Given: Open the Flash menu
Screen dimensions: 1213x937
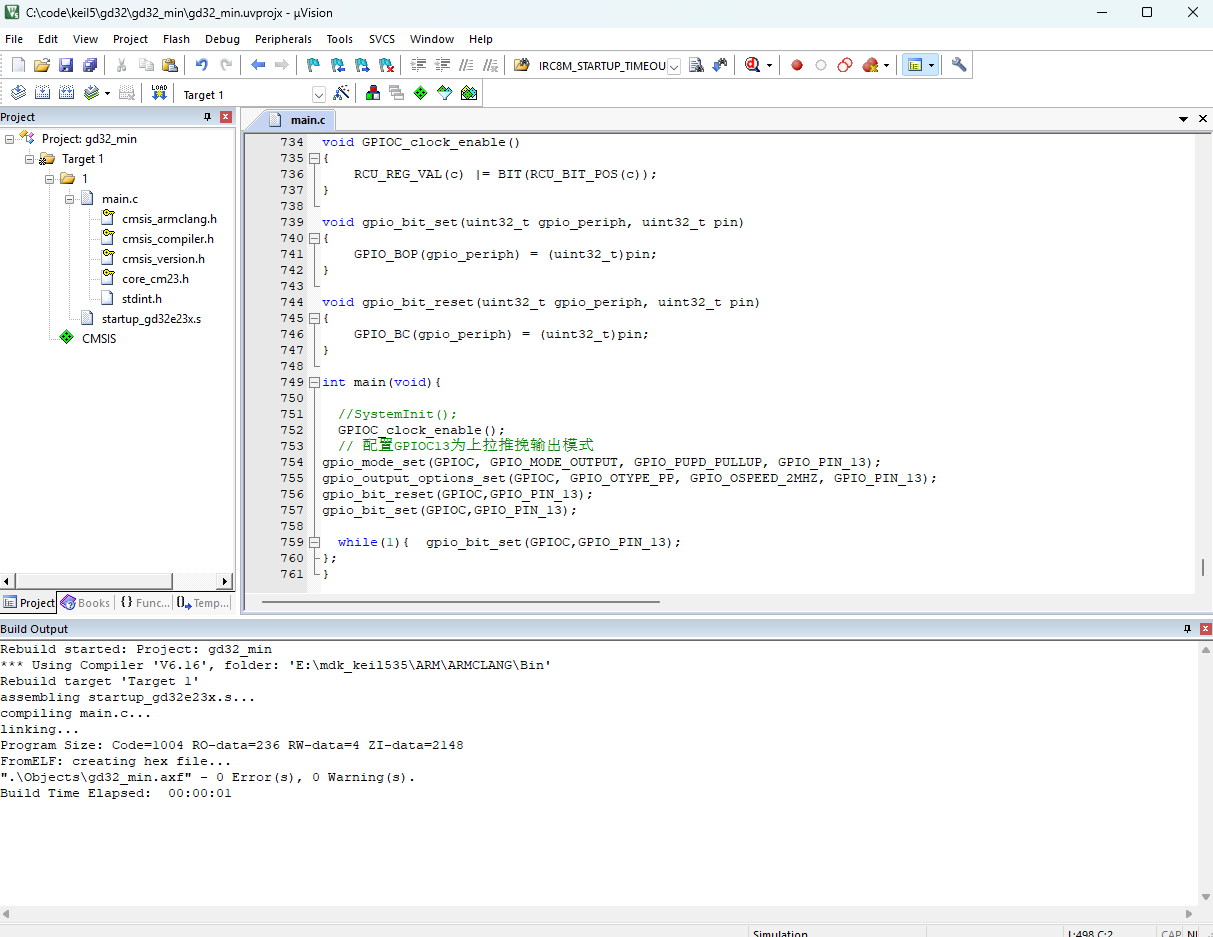Looking at the screenshot, I should (x=176, y=39).
